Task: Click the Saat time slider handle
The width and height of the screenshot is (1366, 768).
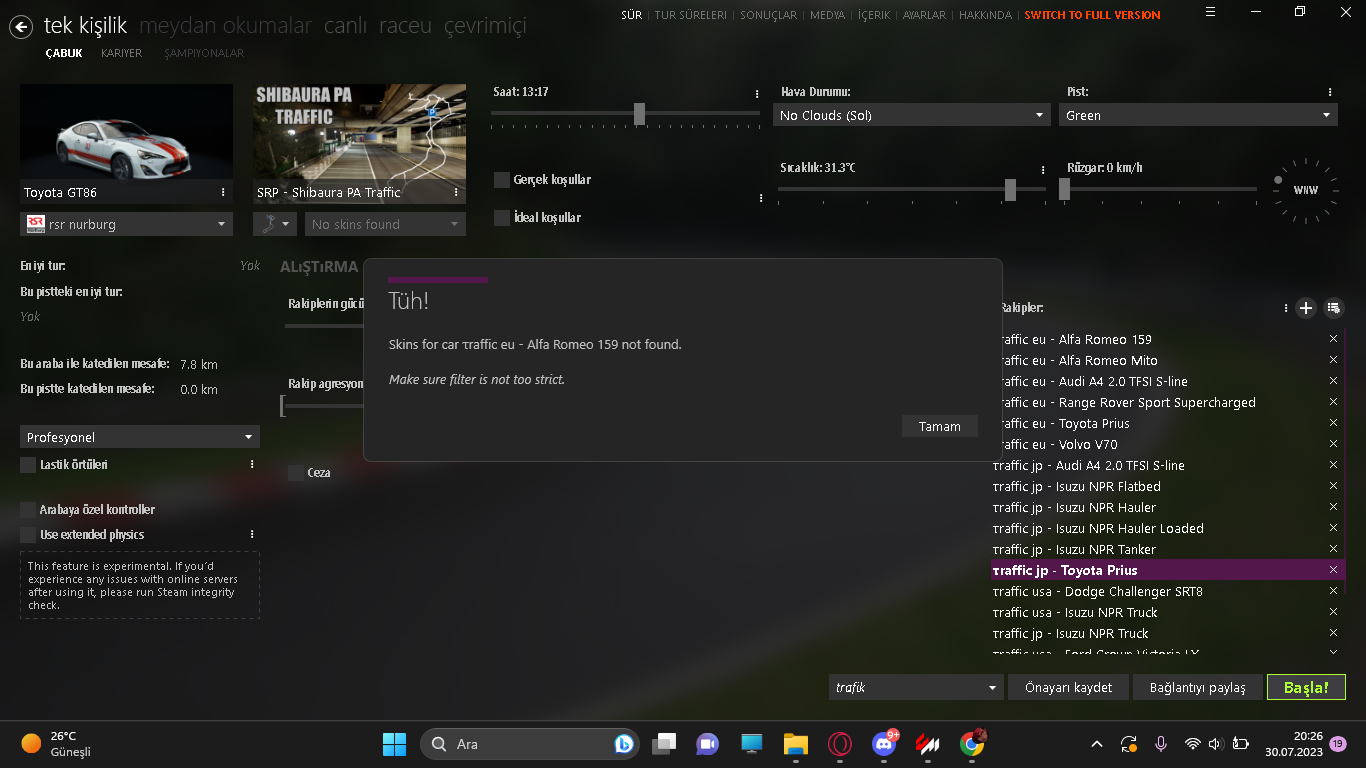Action: click(x=639, y=114)
